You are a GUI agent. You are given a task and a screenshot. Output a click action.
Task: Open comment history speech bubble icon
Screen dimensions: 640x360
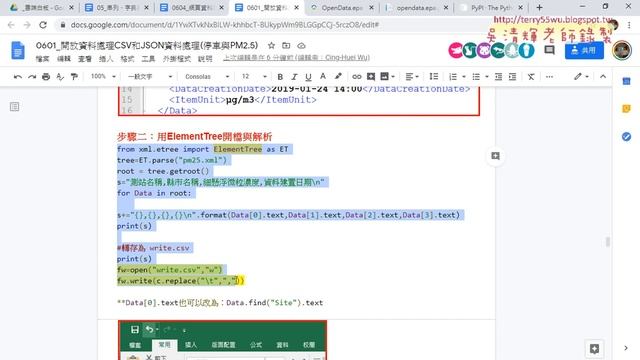point(549,51)
